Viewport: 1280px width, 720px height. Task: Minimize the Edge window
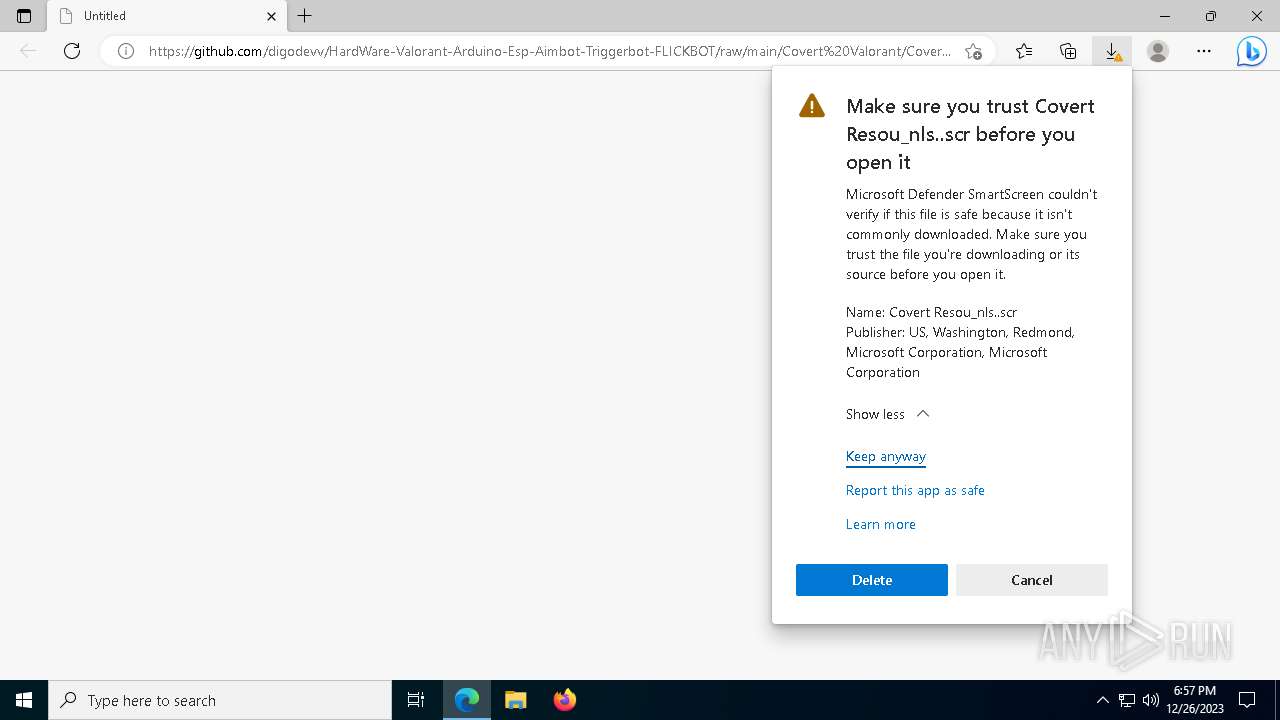point(1165,16)
